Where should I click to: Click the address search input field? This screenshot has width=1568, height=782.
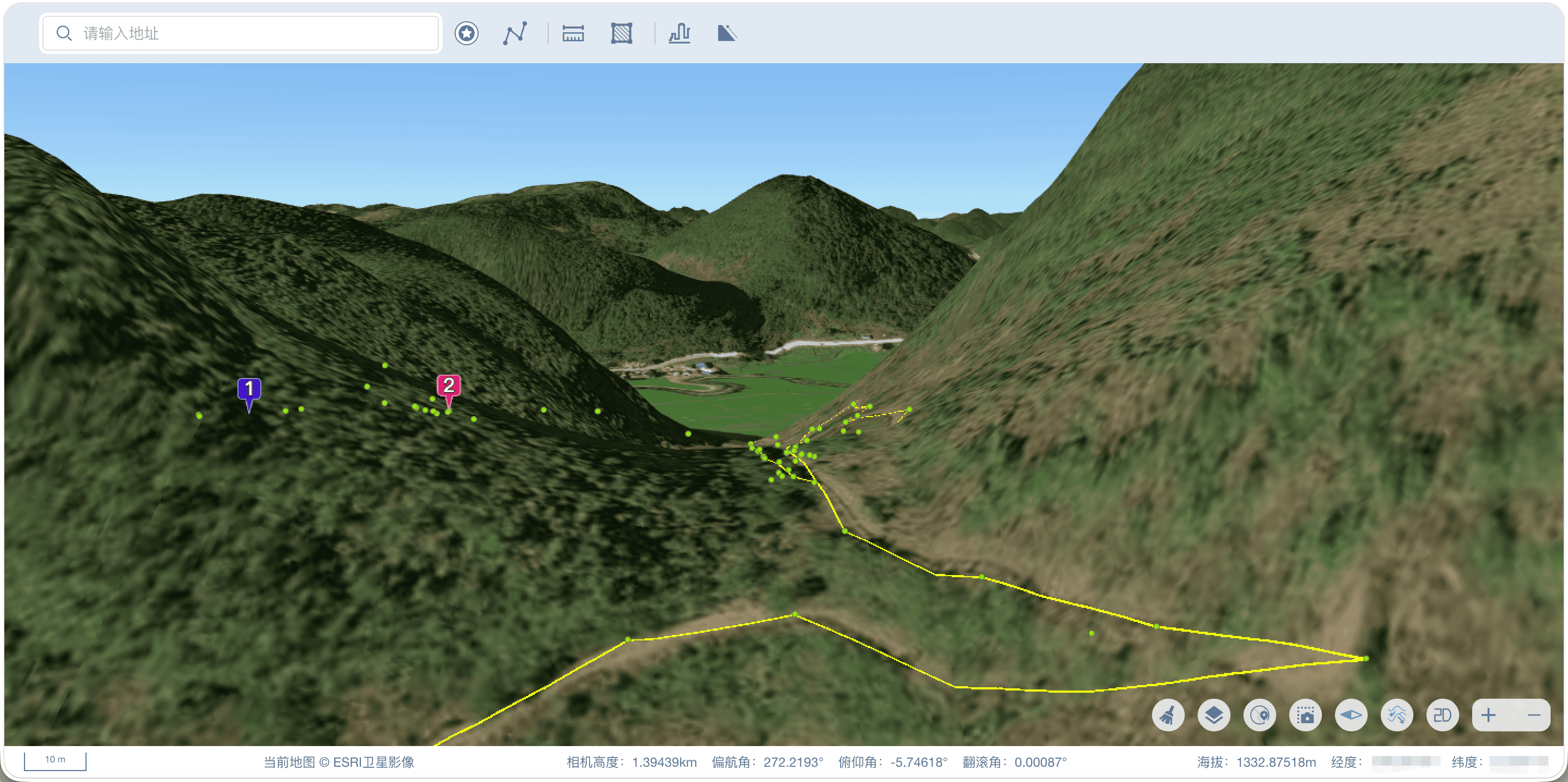click(x=241, y=33)
